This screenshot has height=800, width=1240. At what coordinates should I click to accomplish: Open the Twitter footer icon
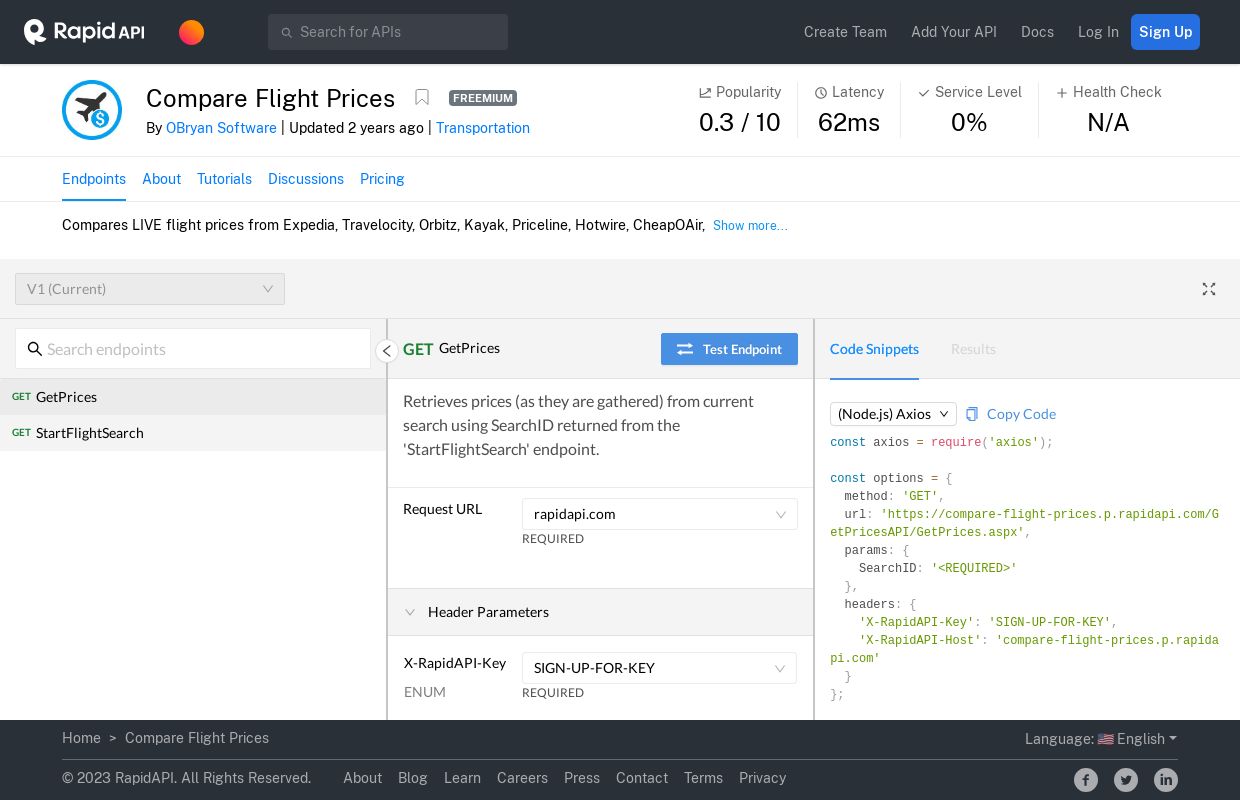[1126, 780]
